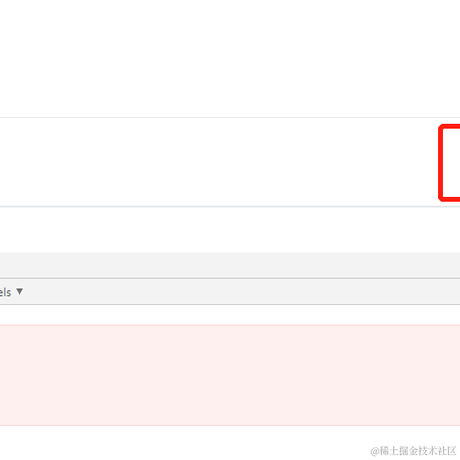Click the red box's top-left corner
Image resolution: width=460 pixels, height=460 pixels.
pyautogui.click(x=442, y=127)
